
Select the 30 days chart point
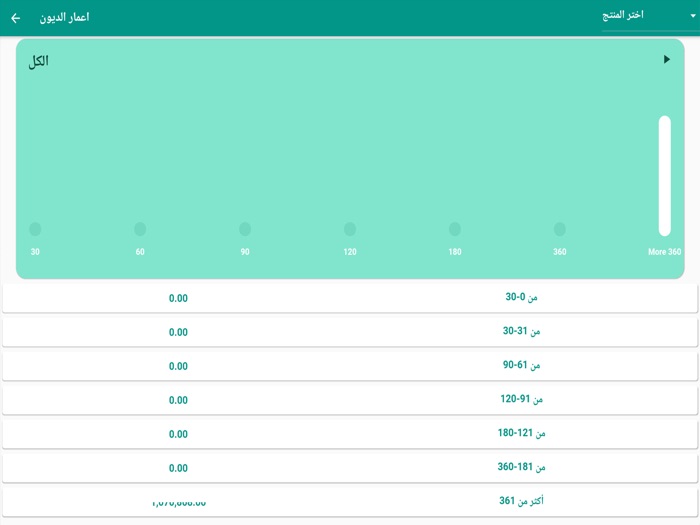35,229
